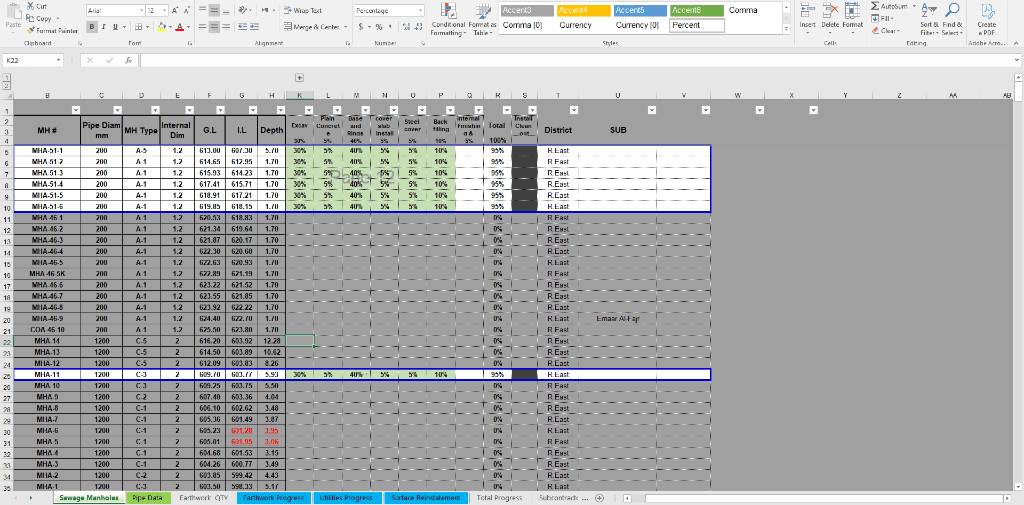Open the filter dropdown for the District column
The image size is (1024, 505).
click(573, 109)
